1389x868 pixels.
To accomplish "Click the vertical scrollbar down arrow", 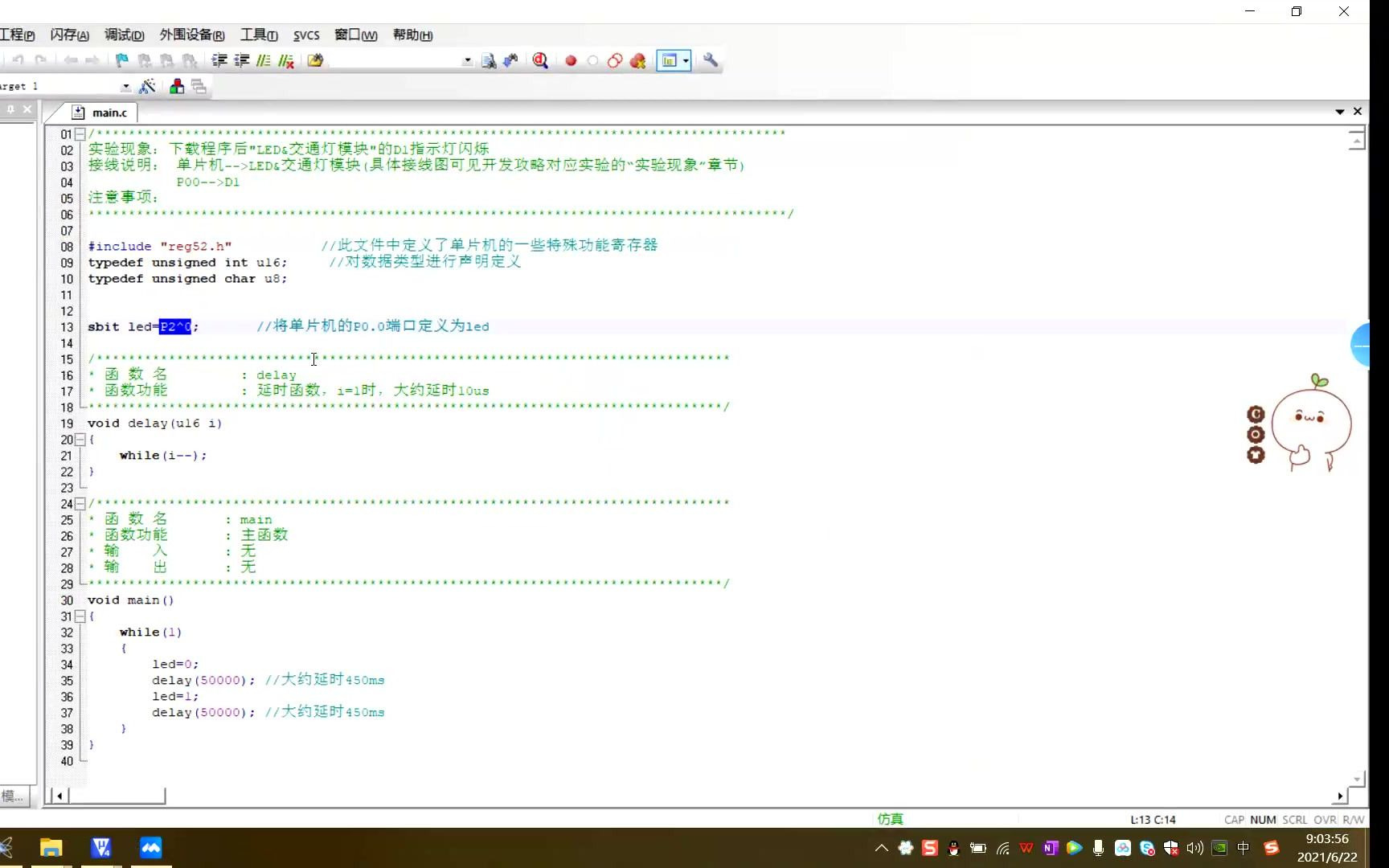I will (1357, 779).
